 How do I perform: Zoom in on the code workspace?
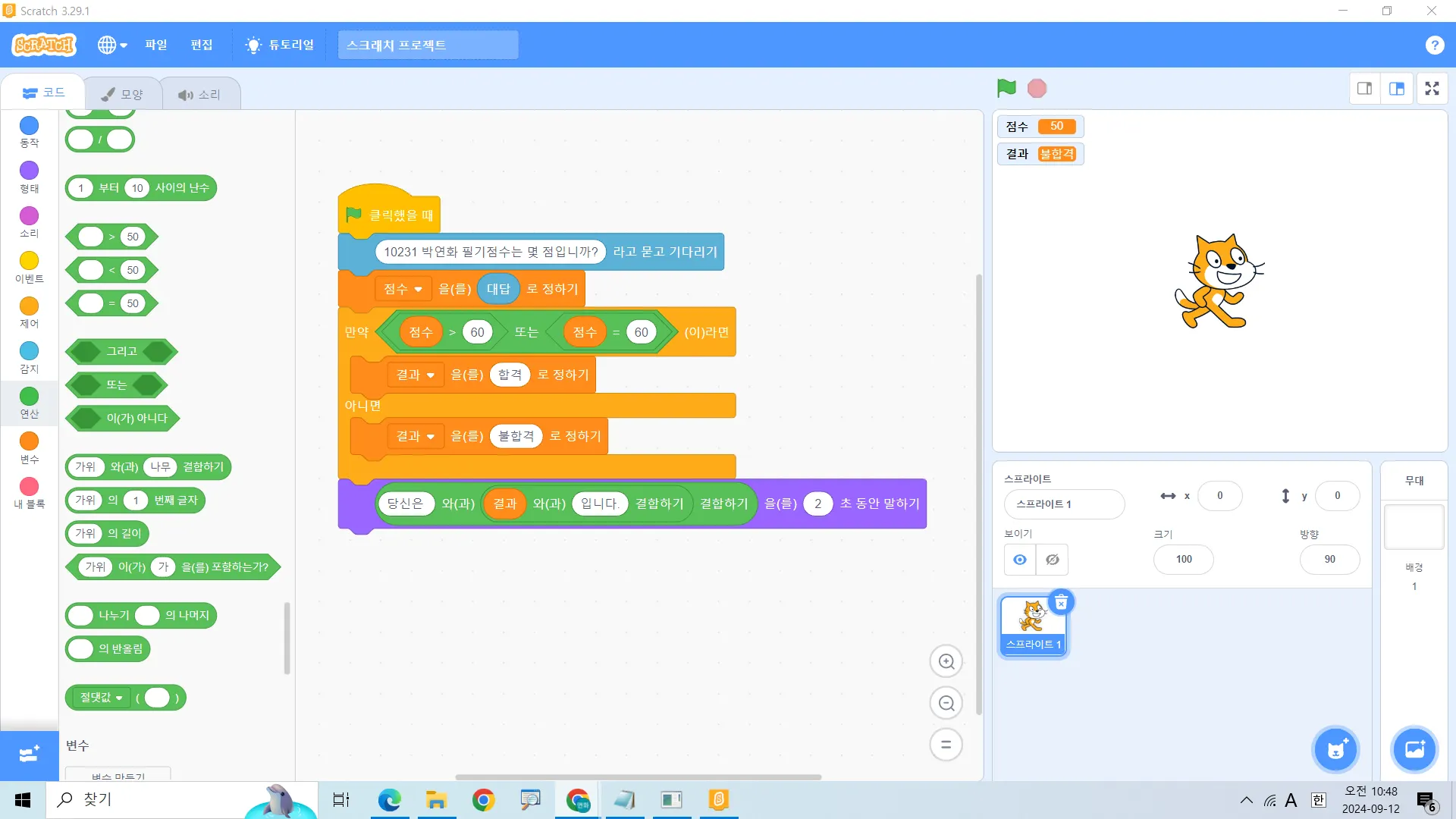point(946,661)
